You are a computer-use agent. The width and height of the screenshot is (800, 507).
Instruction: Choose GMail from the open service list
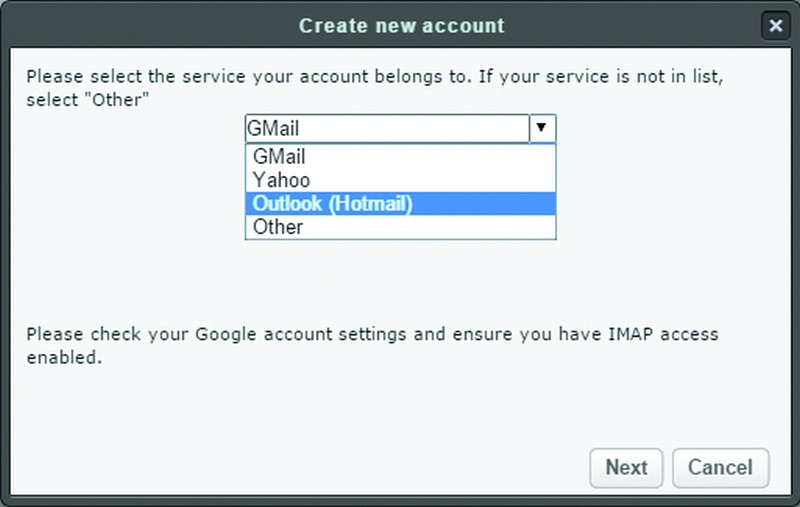click(401, 157)
